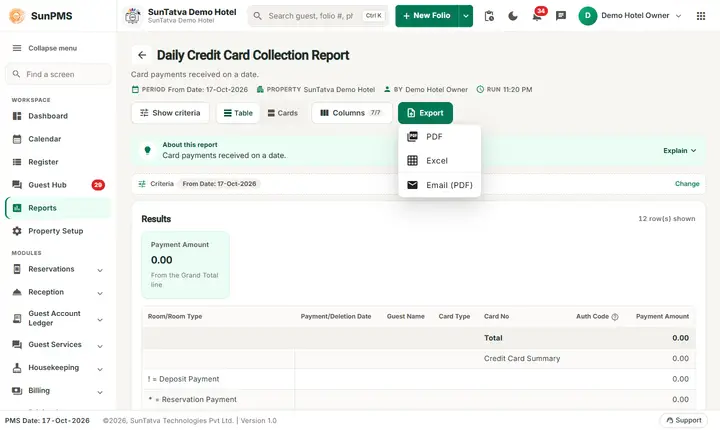The width and height of the screenshot is (720, 430).
Task: Click the Dashboard sidebar icon
Action: click(17, 116)
